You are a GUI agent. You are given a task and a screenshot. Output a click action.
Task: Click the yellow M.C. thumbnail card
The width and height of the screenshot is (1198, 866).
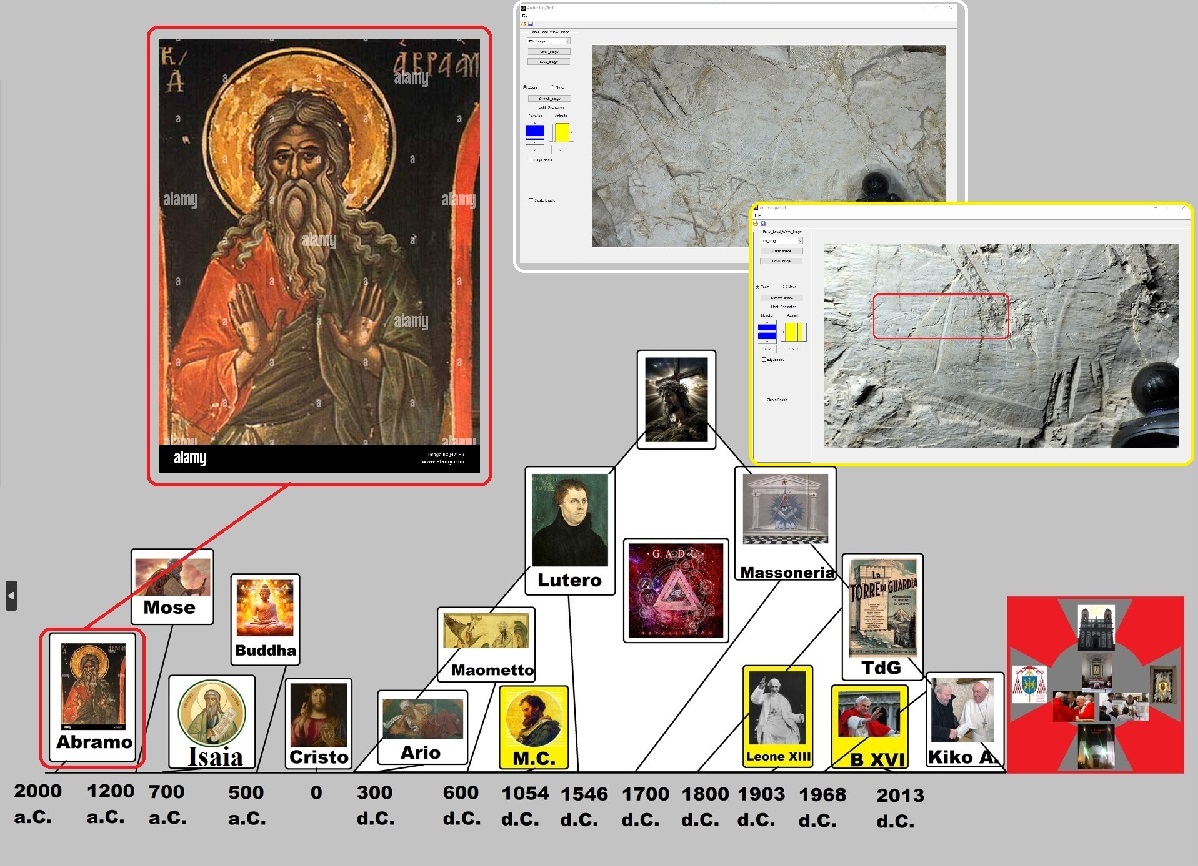click(x=533, y=727)
